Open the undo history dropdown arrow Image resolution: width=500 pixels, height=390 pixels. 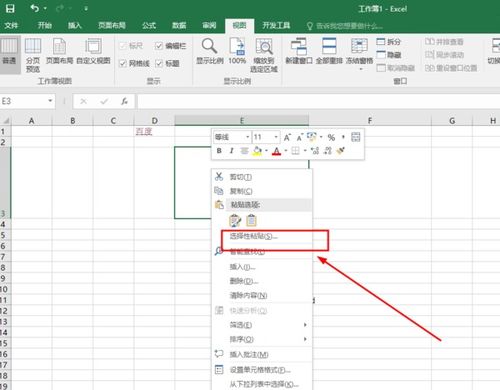[45, 8]
